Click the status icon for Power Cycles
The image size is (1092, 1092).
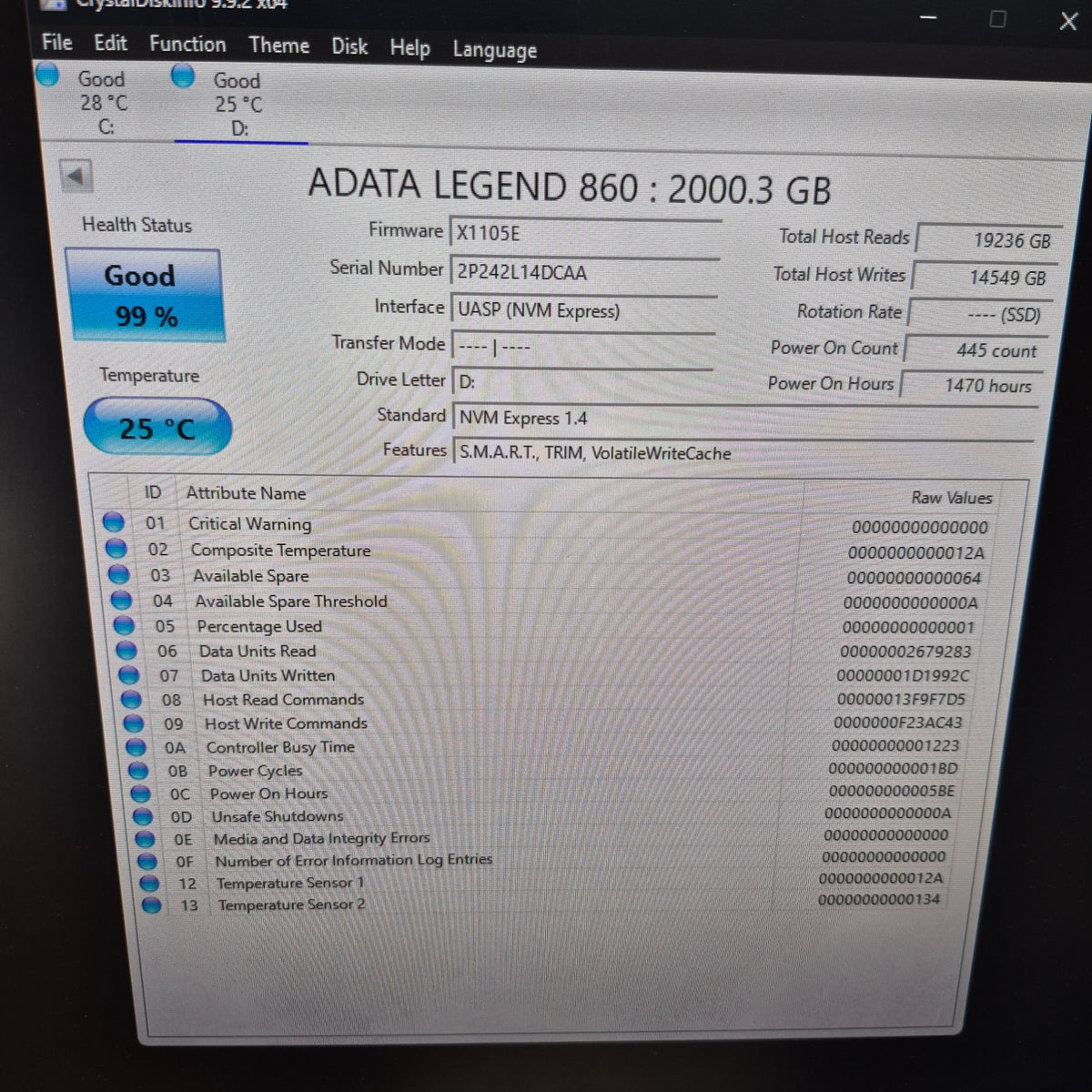point(139,771)
